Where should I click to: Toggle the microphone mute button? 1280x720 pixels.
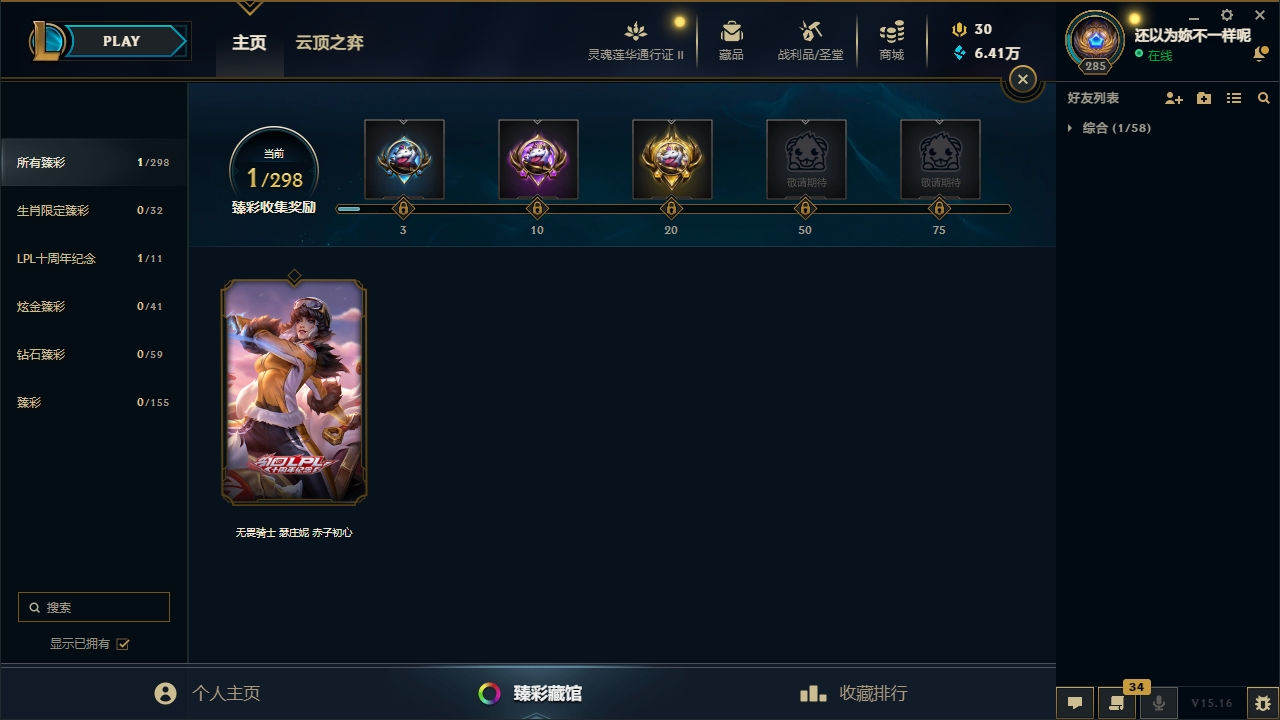(1159, 703)
